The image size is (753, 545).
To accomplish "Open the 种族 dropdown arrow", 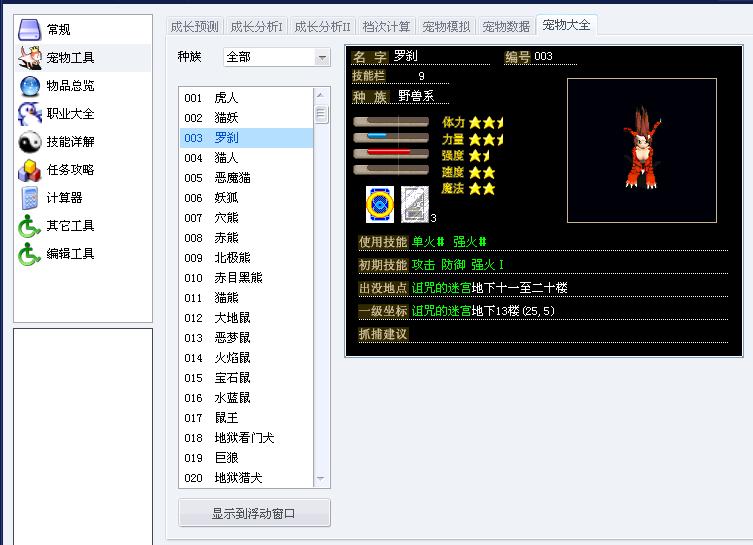I will point(321,58).
